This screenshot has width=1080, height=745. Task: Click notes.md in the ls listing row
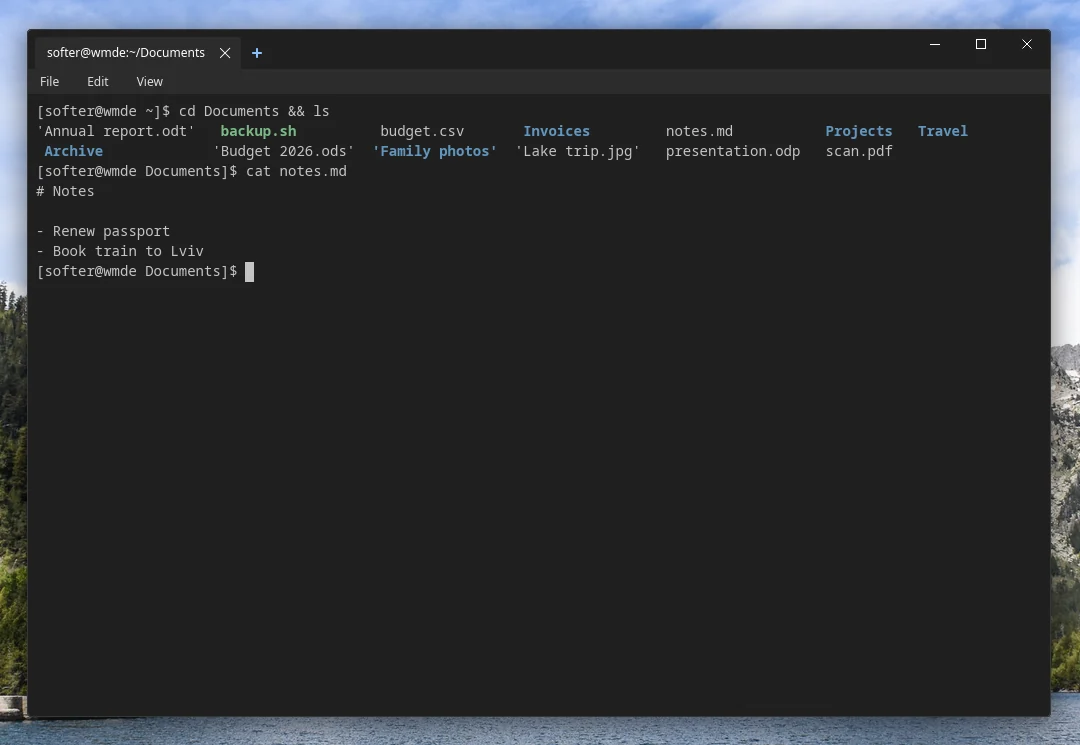(x=699, y=131)
